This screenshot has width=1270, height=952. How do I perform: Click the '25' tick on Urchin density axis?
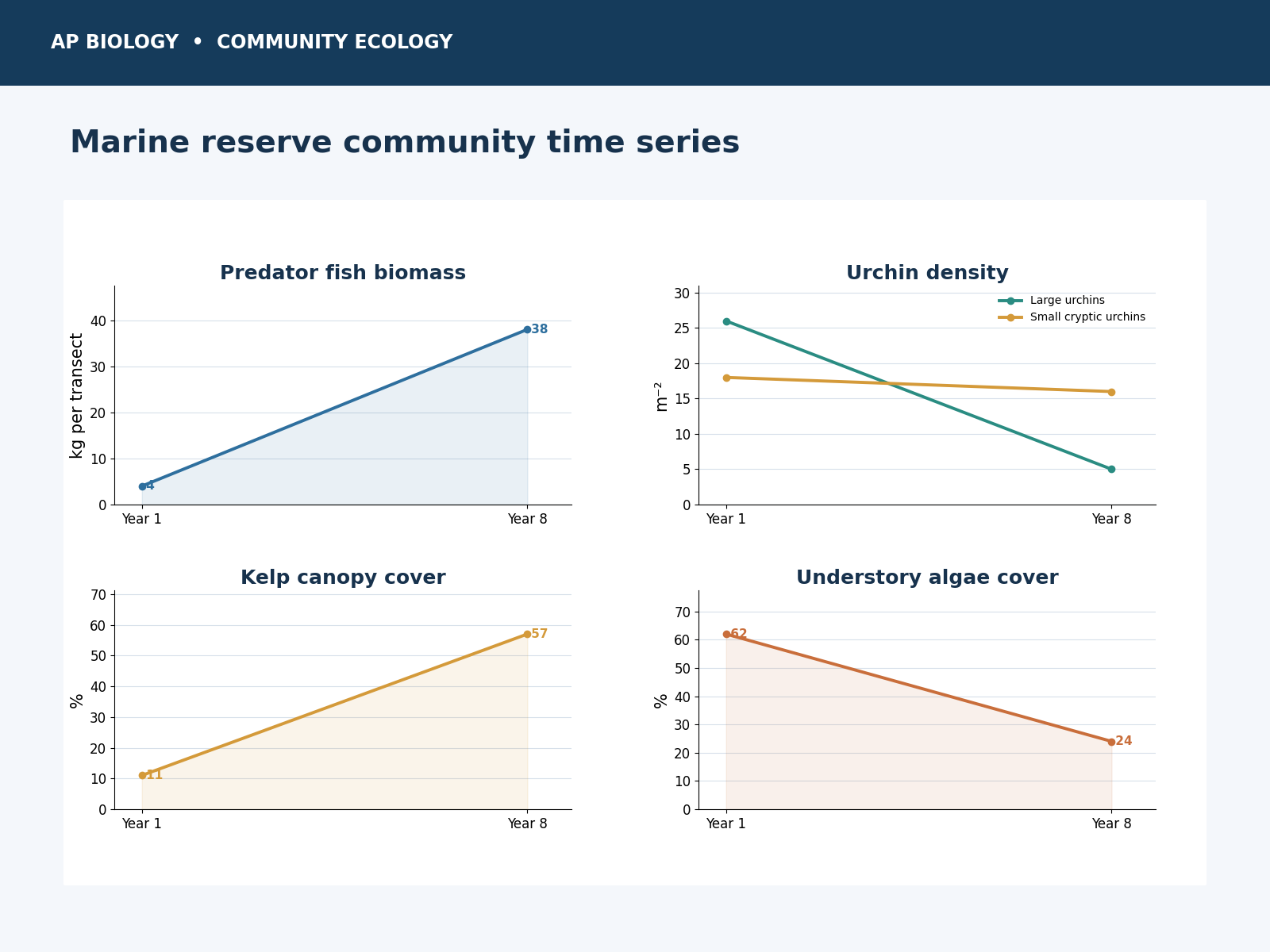pyautogui.click(x=682, y=328)
